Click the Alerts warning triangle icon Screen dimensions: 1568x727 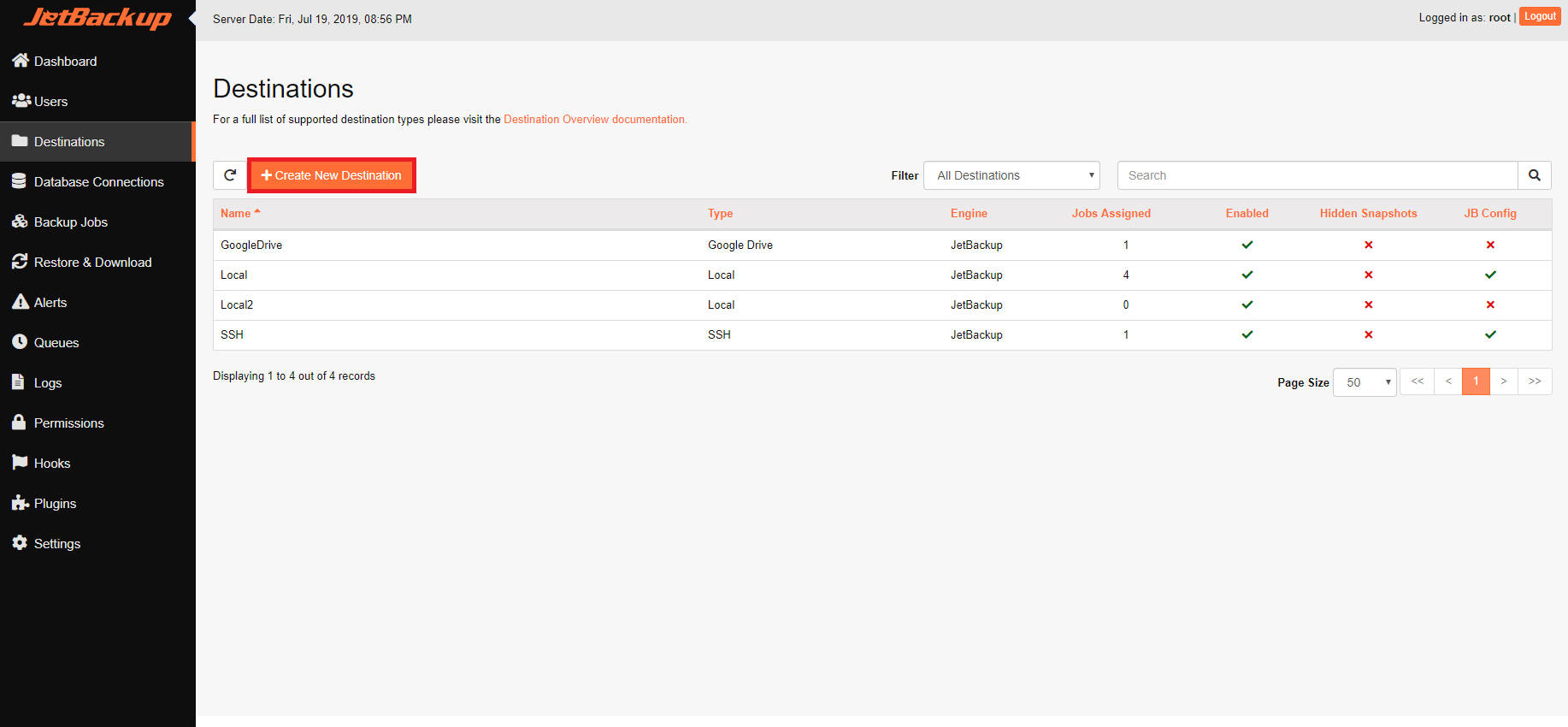tap(21, 302)
